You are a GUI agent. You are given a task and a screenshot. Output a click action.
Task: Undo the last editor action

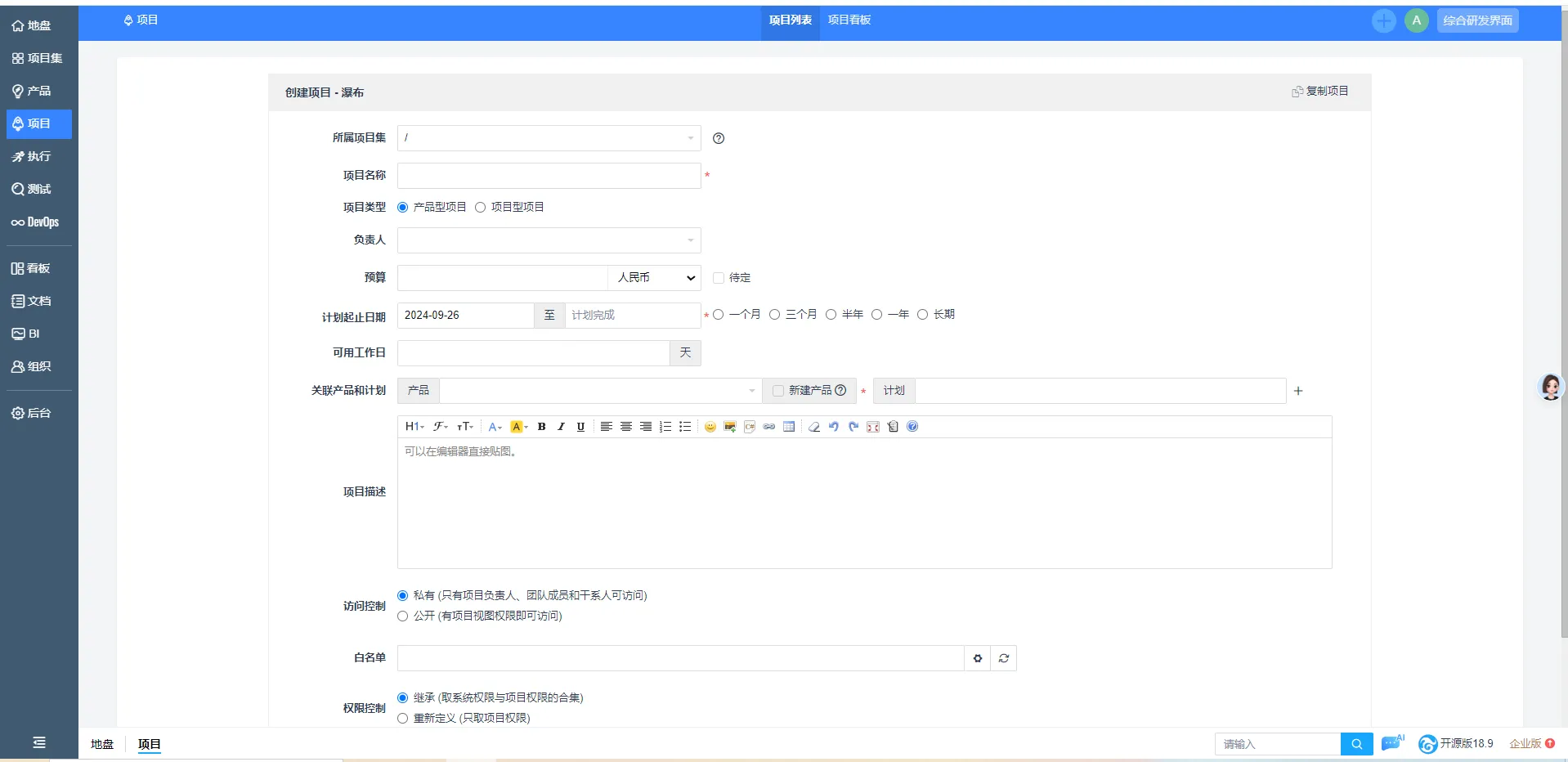point(834,427)
